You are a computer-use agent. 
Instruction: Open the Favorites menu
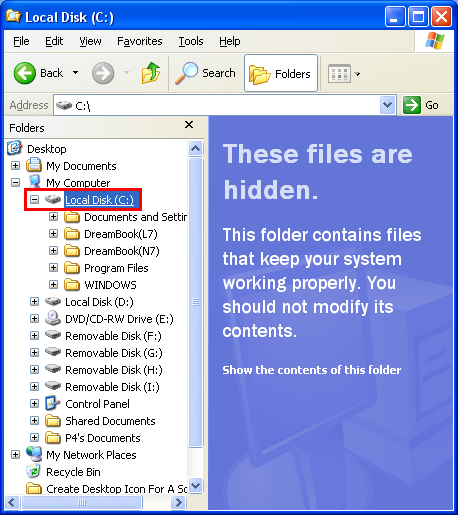point(140,41)
